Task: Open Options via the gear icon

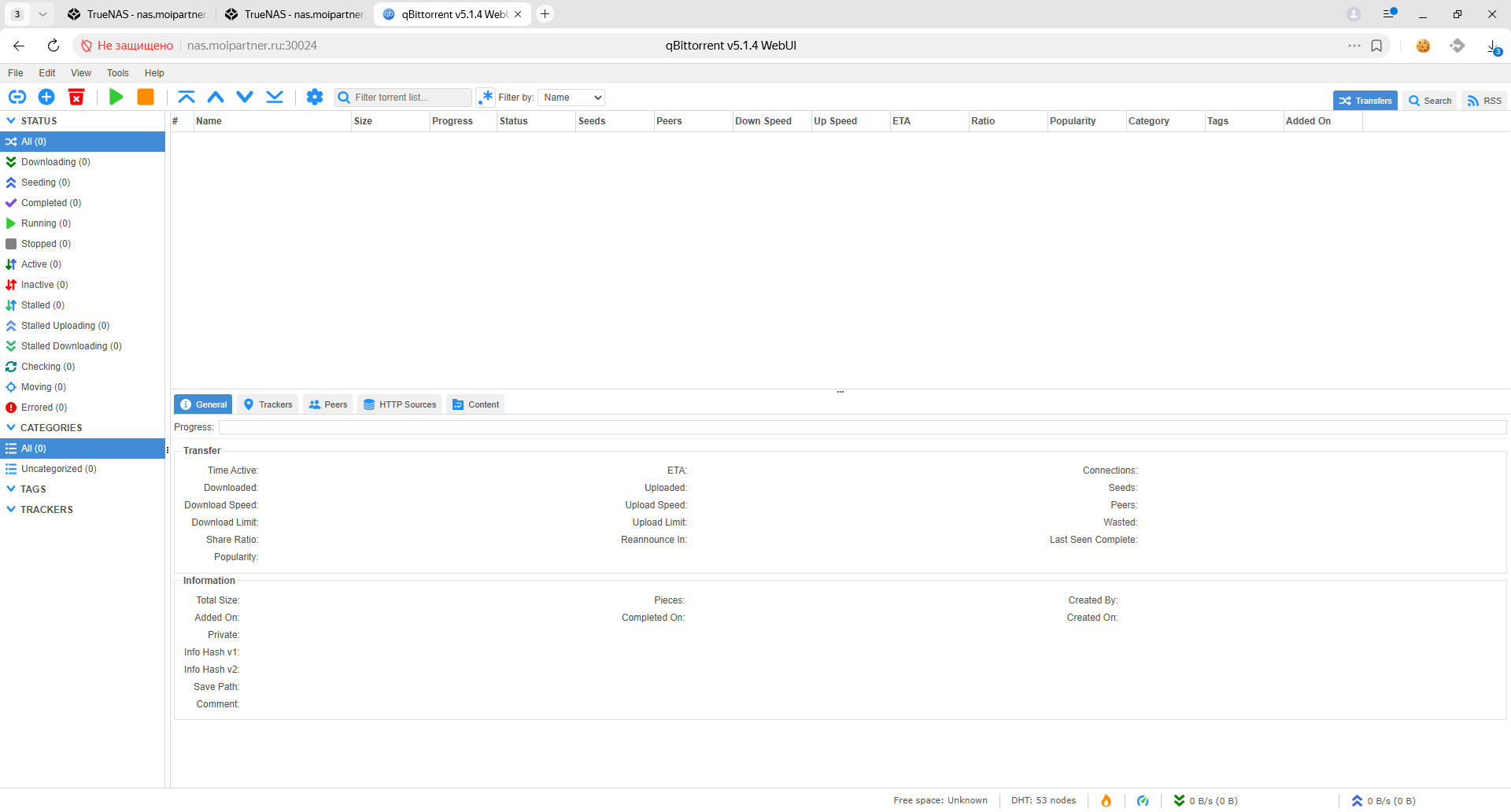Action: click(x=315, y=97)
